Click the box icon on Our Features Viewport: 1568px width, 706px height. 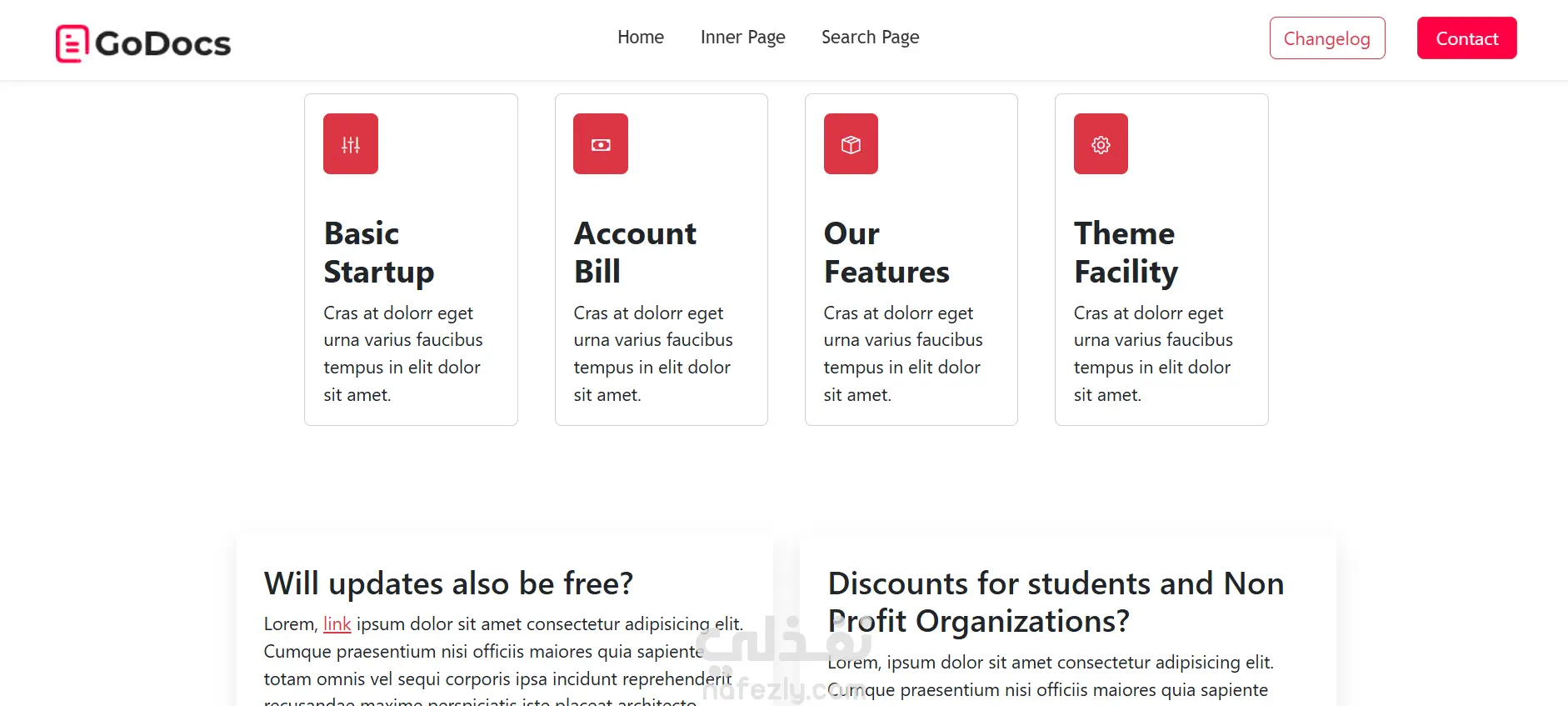point(851,144)
